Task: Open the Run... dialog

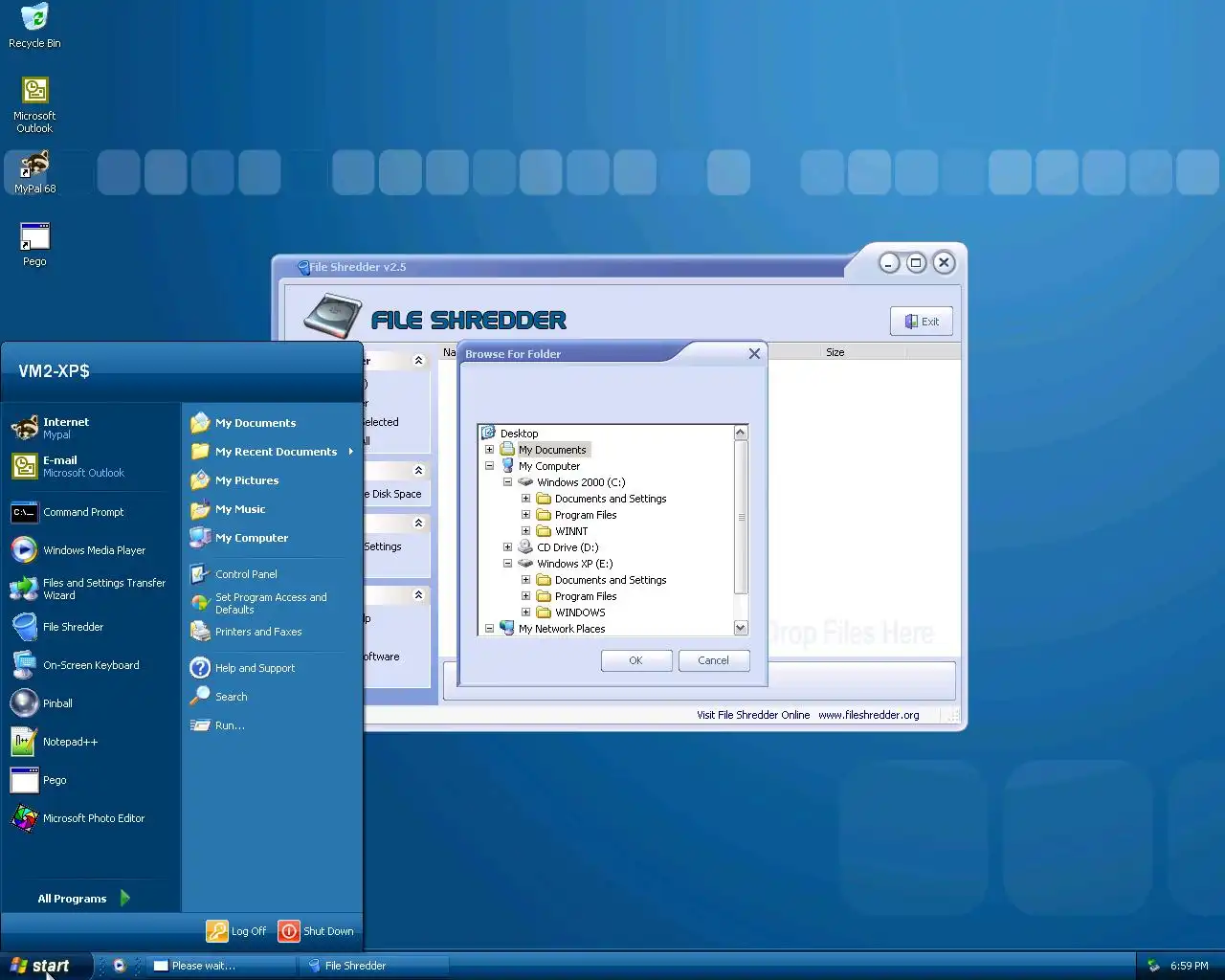Action: 272,725
